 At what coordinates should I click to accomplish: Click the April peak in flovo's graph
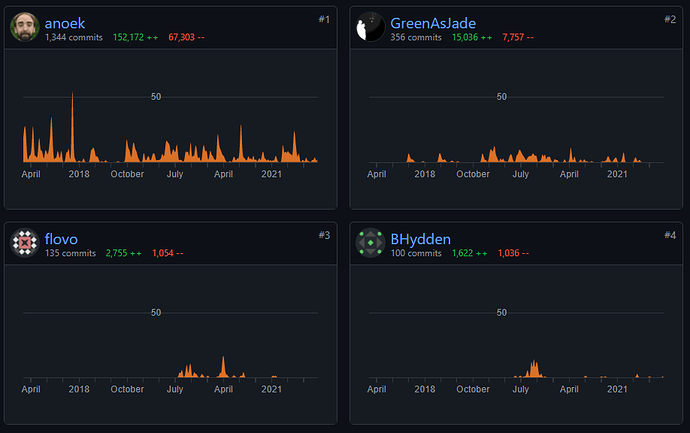pos(223,366)
